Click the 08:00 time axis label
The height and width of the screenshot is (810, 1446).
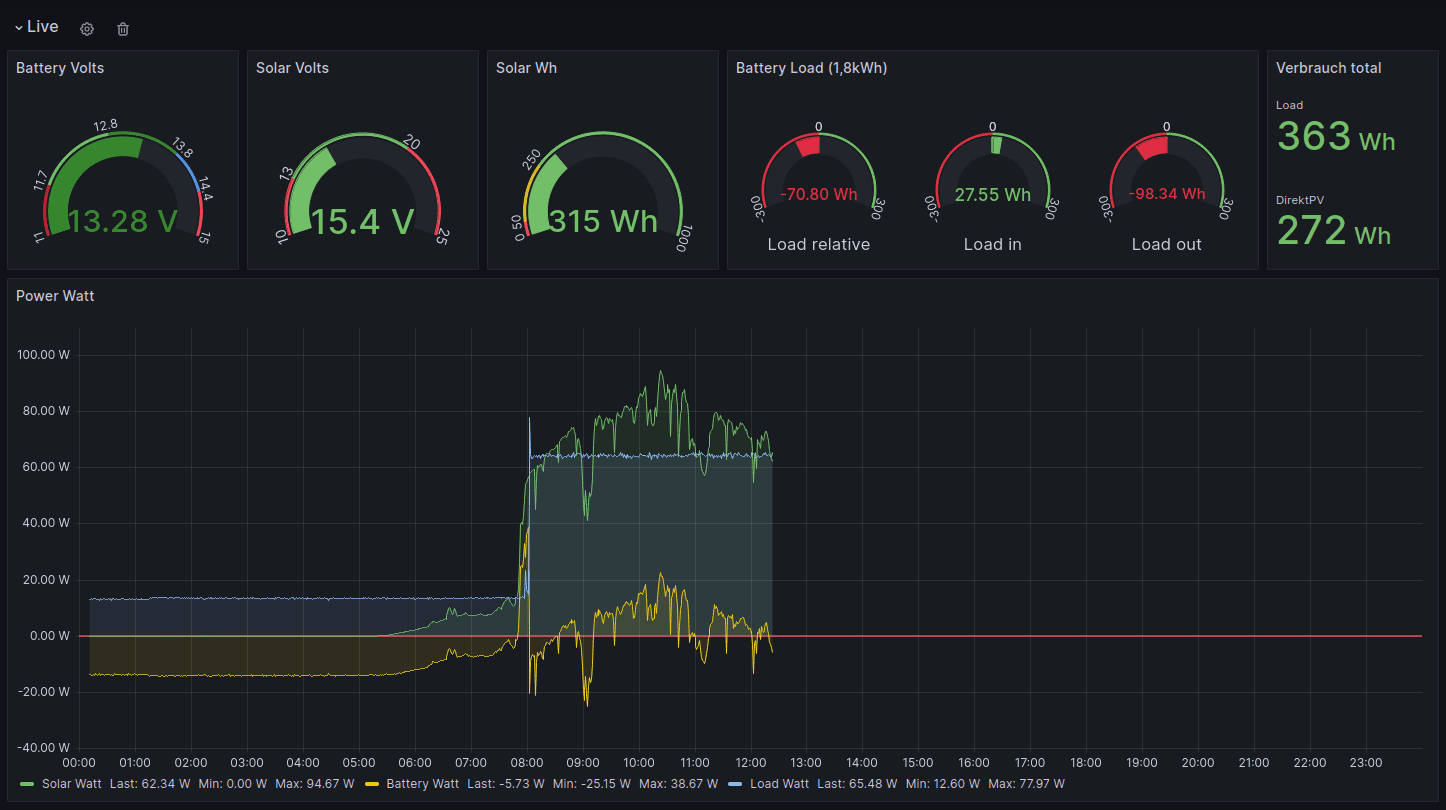(x=526, y=763)
